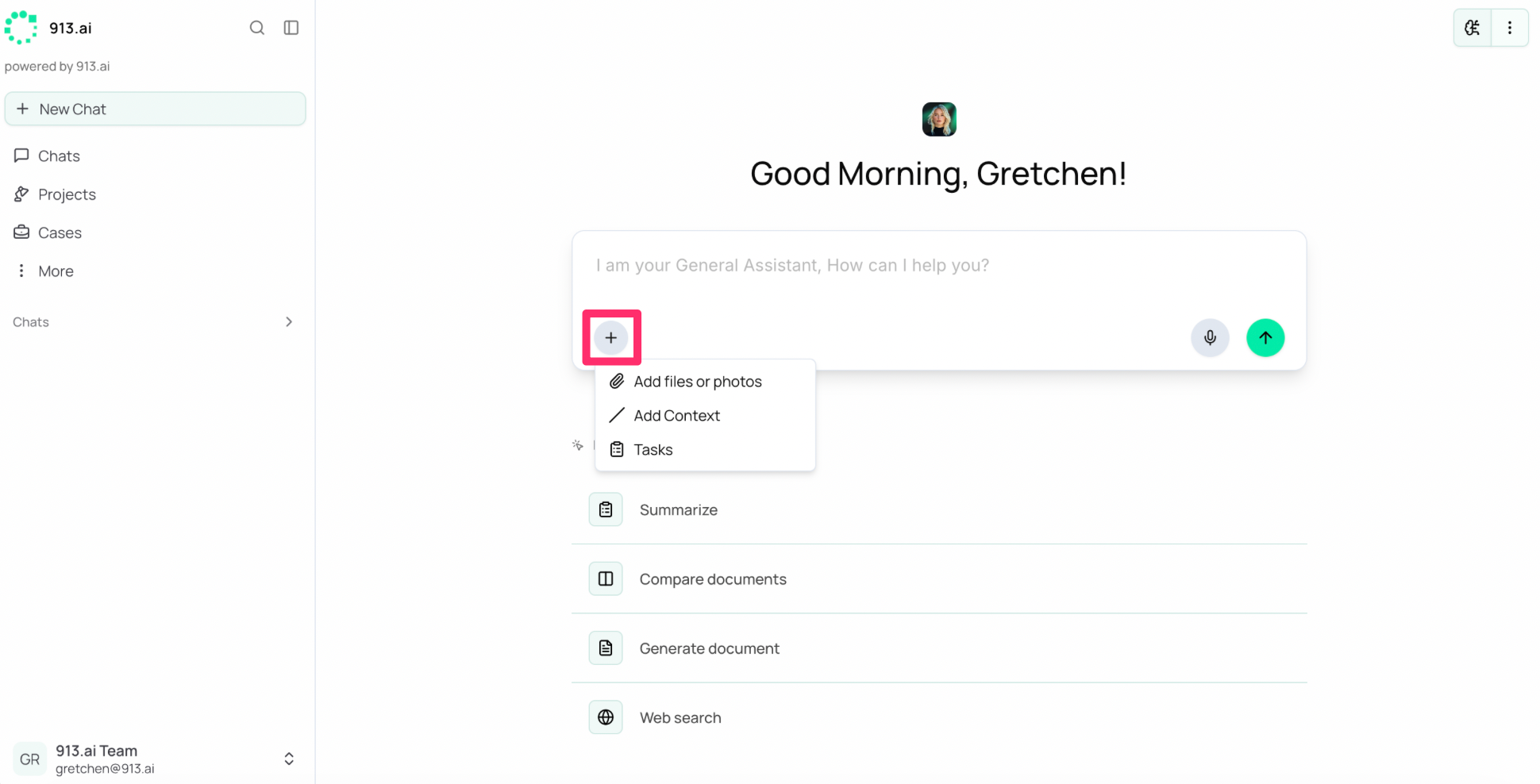Open the 913.ai Team account switcher
1540x784 pixels.
point(155,759)
